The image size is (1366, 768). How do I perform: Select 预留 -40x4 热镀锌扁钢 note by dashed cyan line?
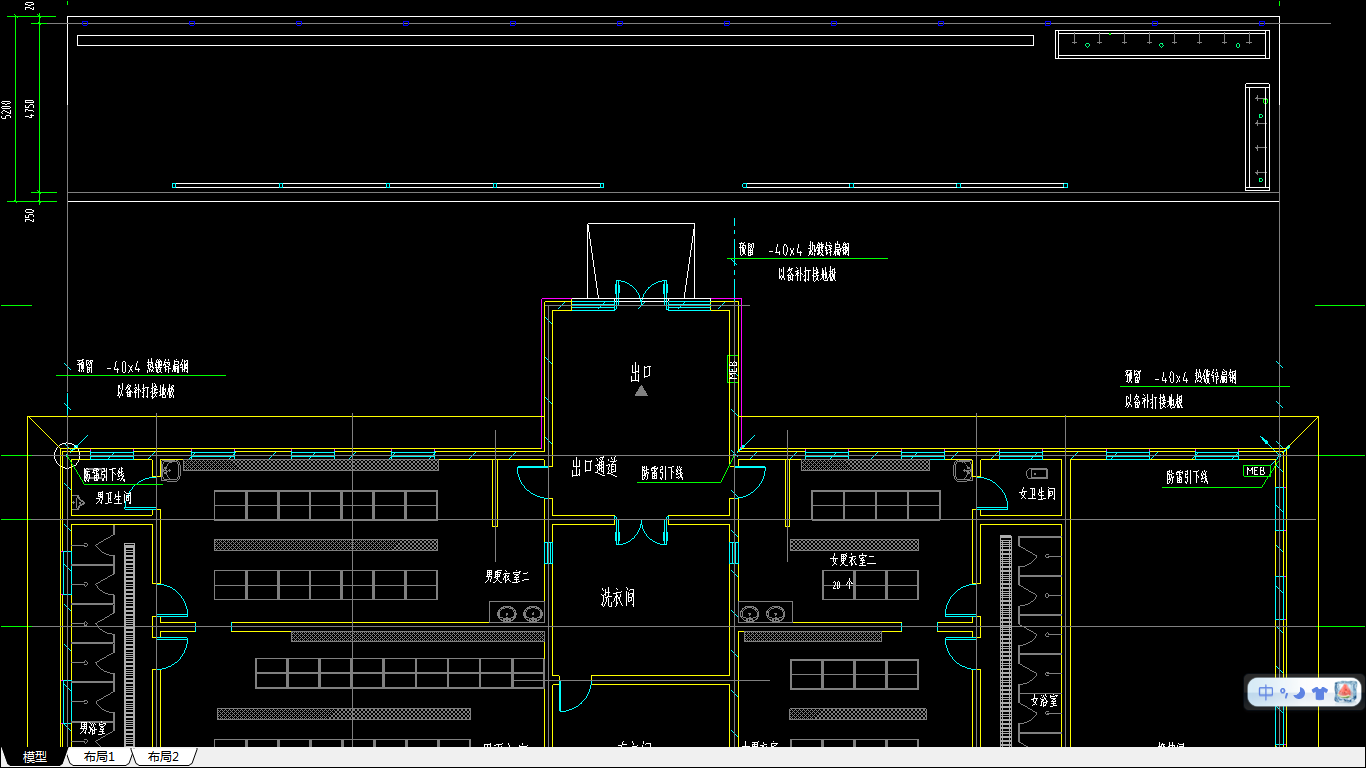pos(794,250)
